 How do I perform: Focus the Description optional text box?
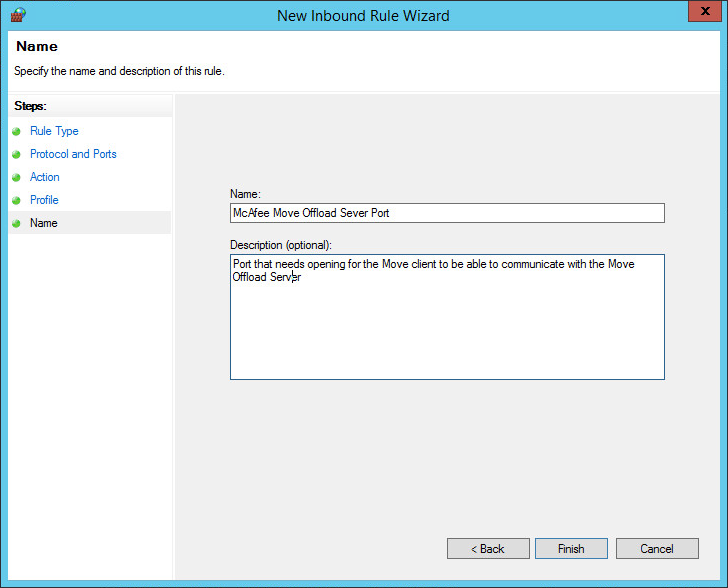pos(447,317)
